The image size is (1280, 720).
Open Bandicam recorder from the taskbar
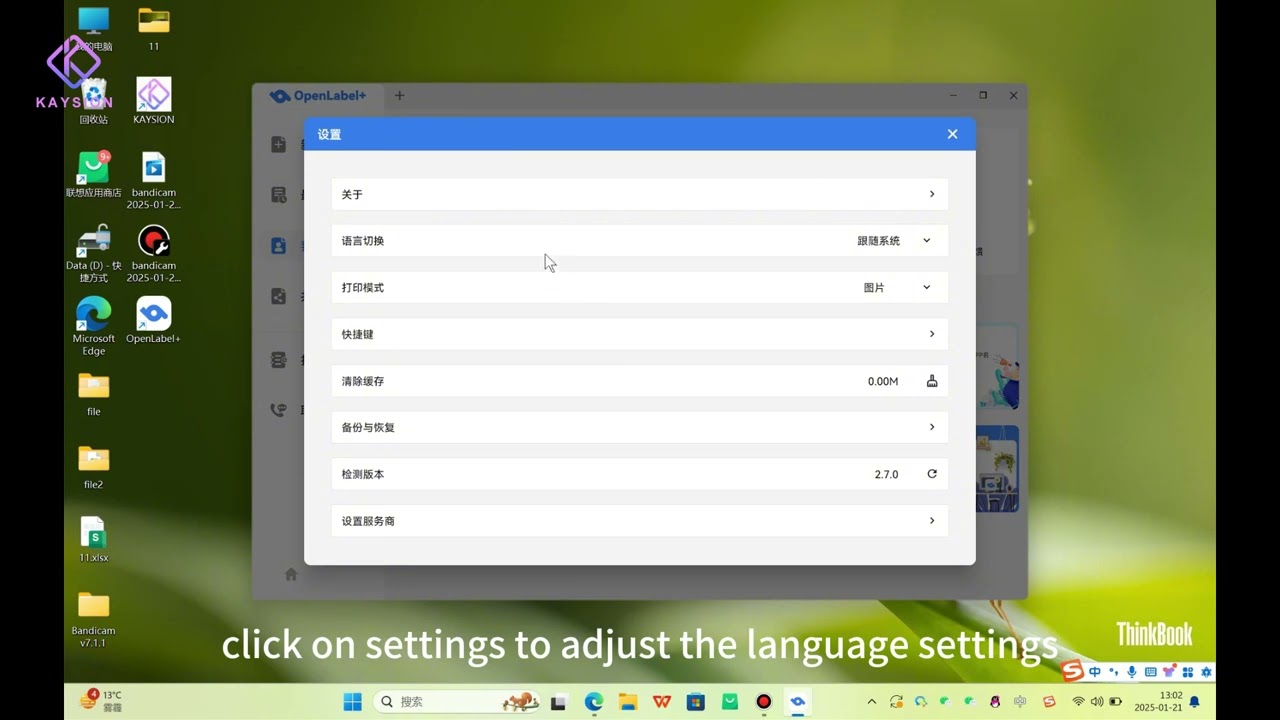764,702
